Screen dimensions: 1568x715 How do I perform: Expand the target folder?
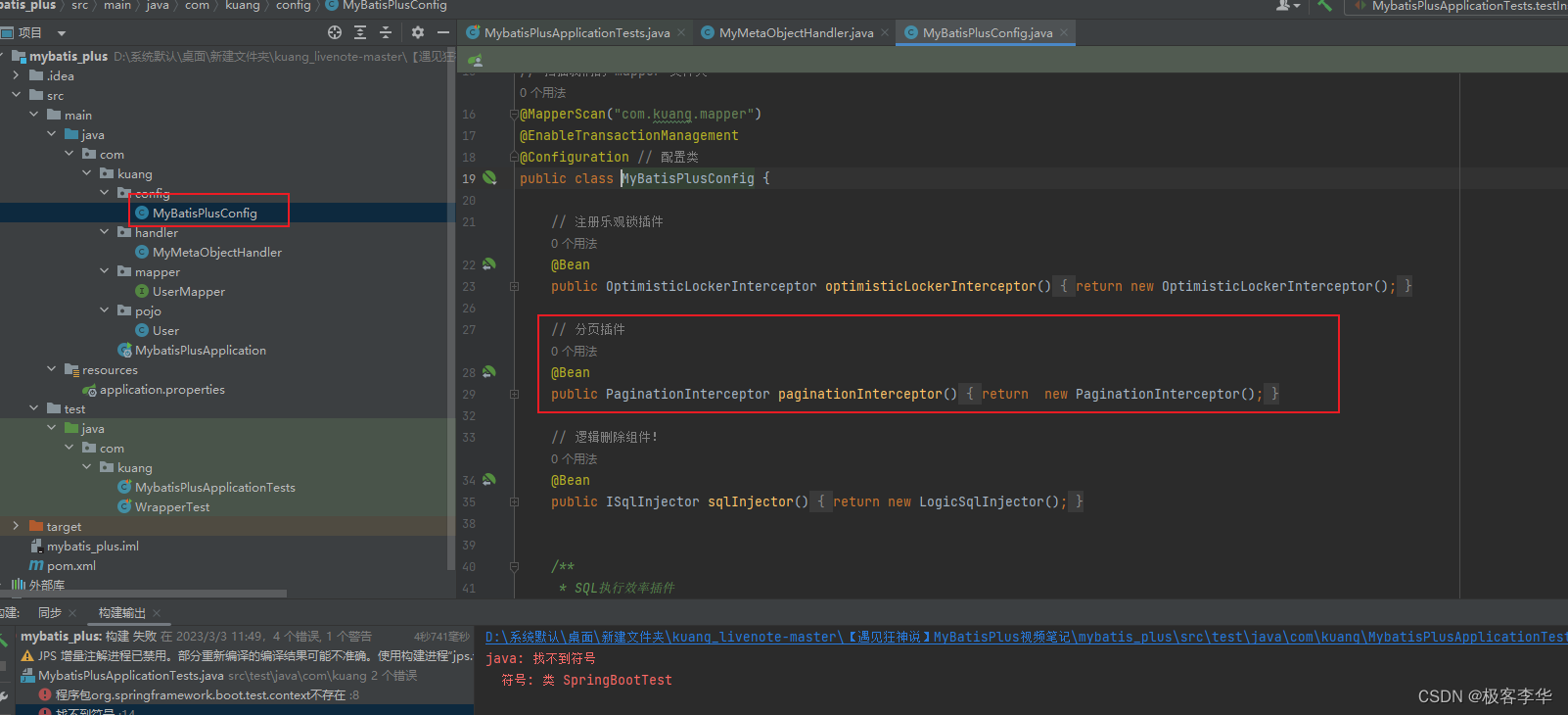pos(16,526)
